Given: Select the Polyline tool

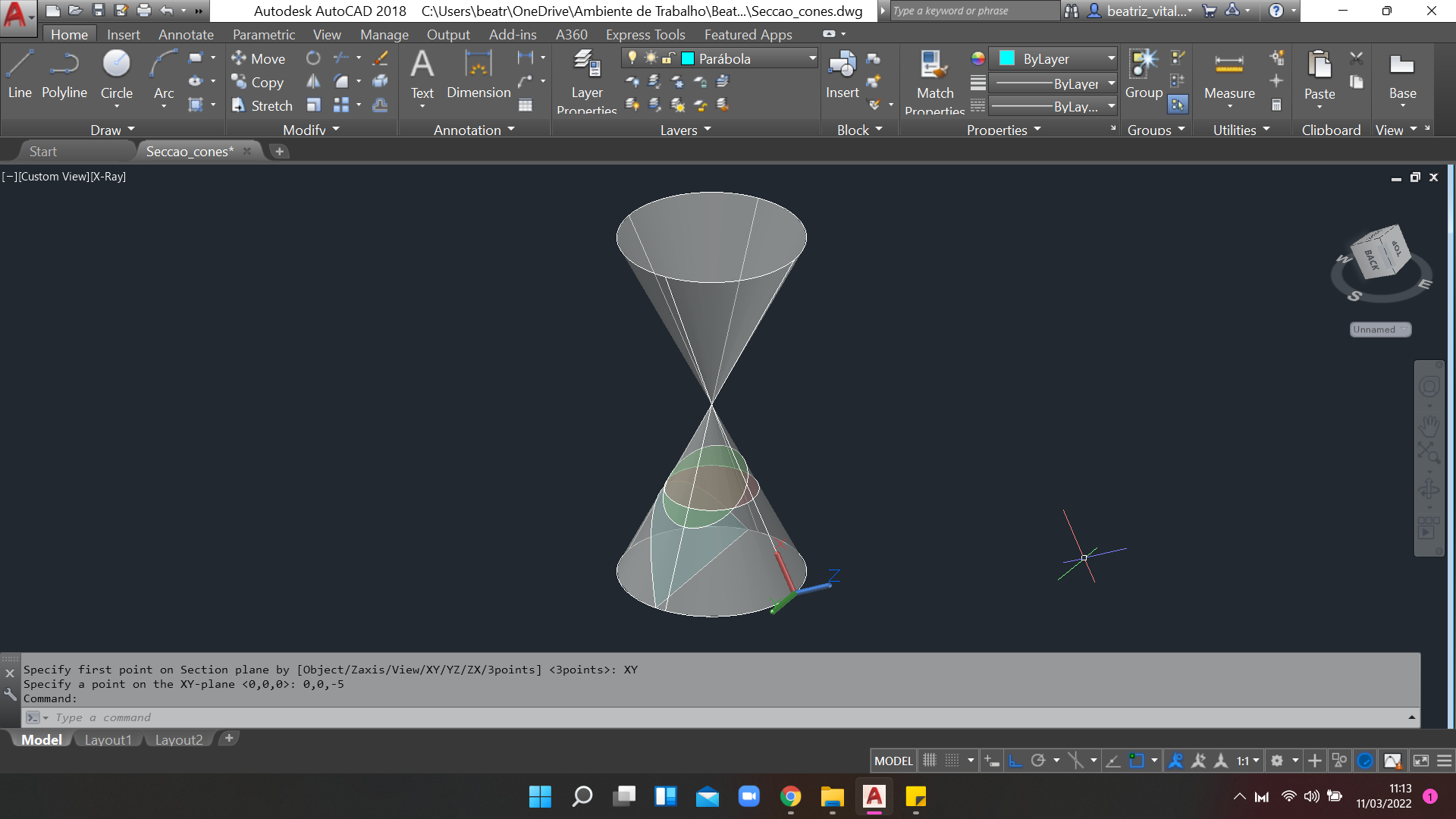Looking at the screenshot, I should pos(64,74).
